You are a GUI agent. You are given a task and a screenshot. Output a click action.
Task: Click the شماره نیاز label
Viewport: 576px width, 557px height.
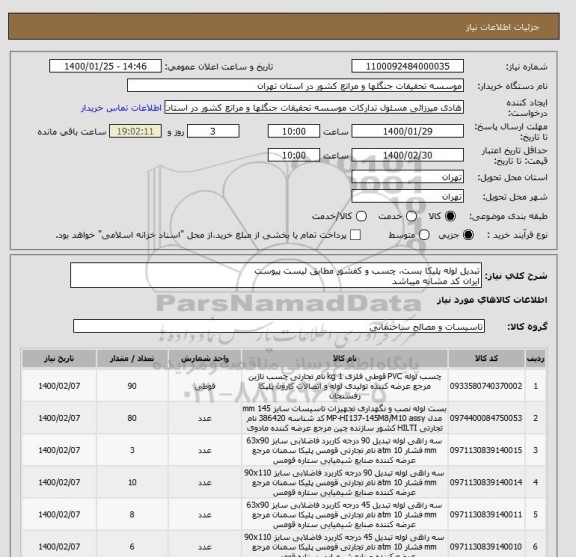point(527,67)
